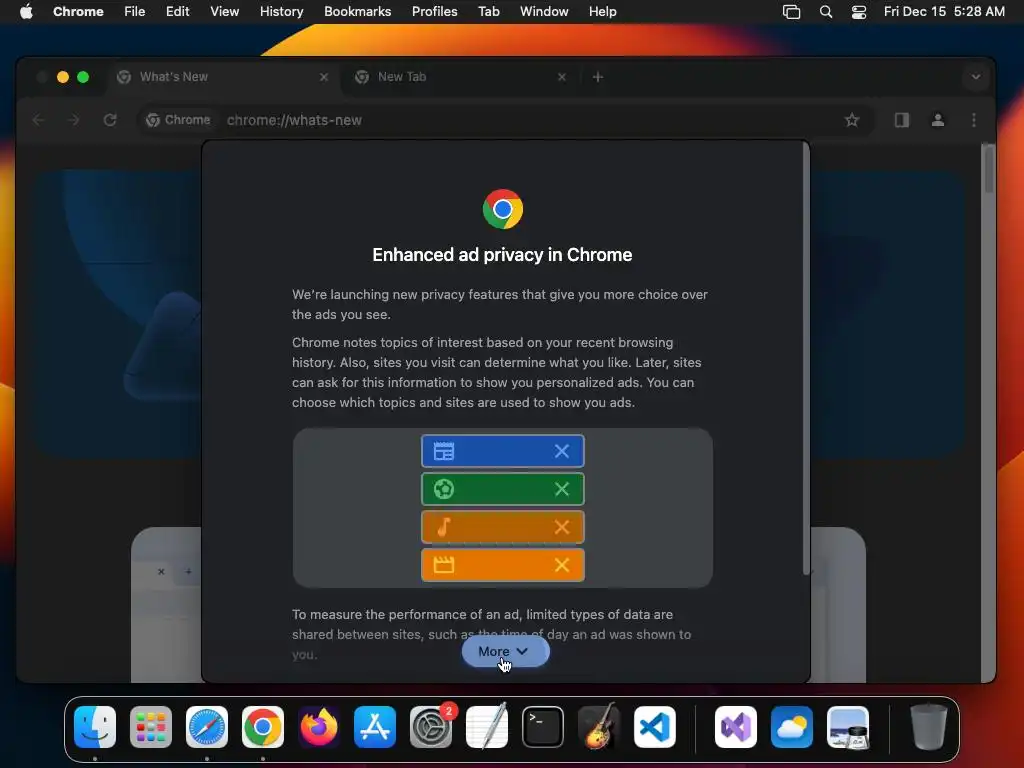This screenshot has height=768, width=1024.
Task: Open TextEdit from the dock
Action: tap(487, 727)
